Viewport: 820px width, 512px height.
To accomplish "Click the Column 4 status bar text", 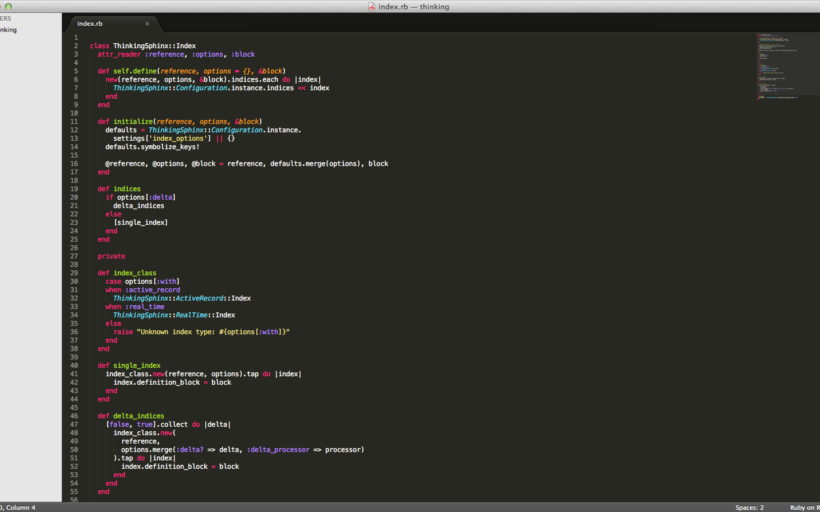I will coord(18,507).
